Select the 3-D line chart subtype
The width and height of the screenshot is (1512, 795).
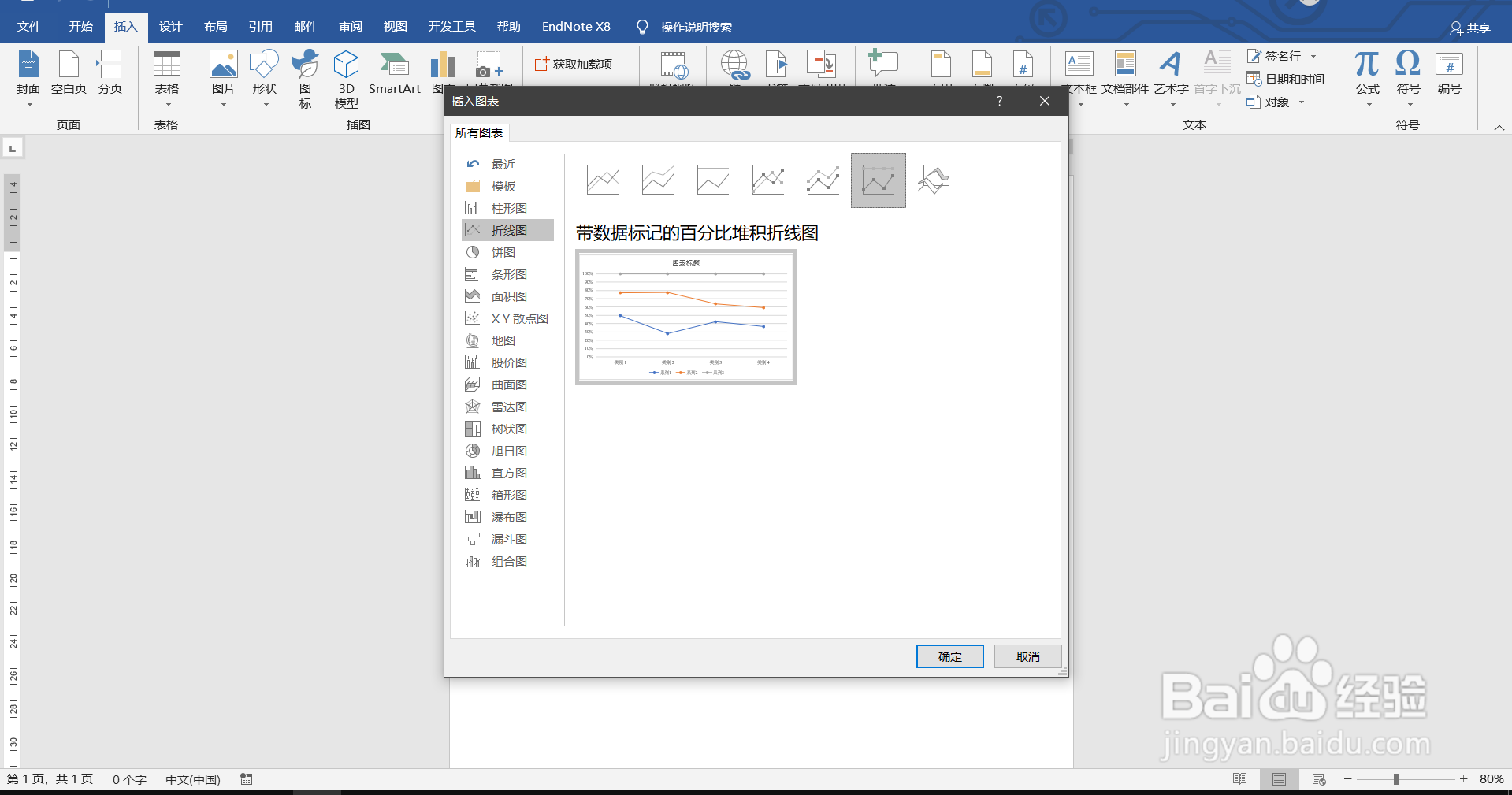click(934, 180)
